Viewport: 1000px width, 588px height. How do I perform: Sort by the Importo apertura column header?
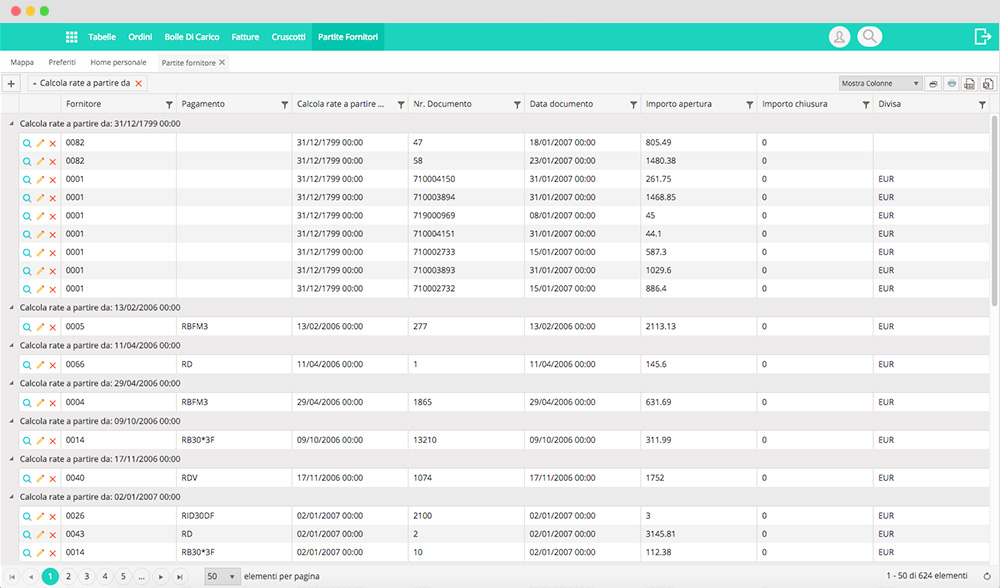[679, 104]
